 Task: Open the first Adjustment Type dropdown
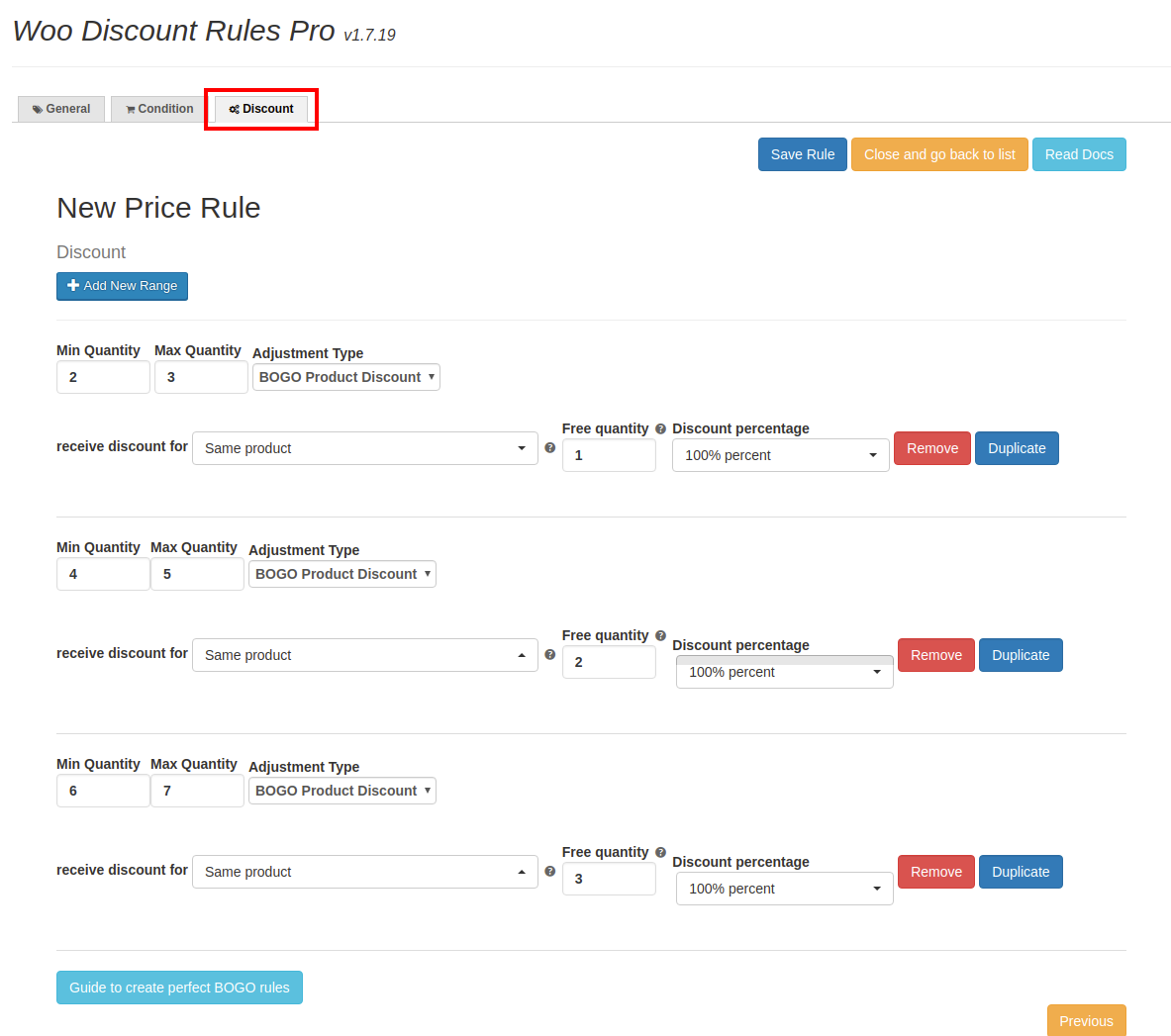tap(346, 377)
